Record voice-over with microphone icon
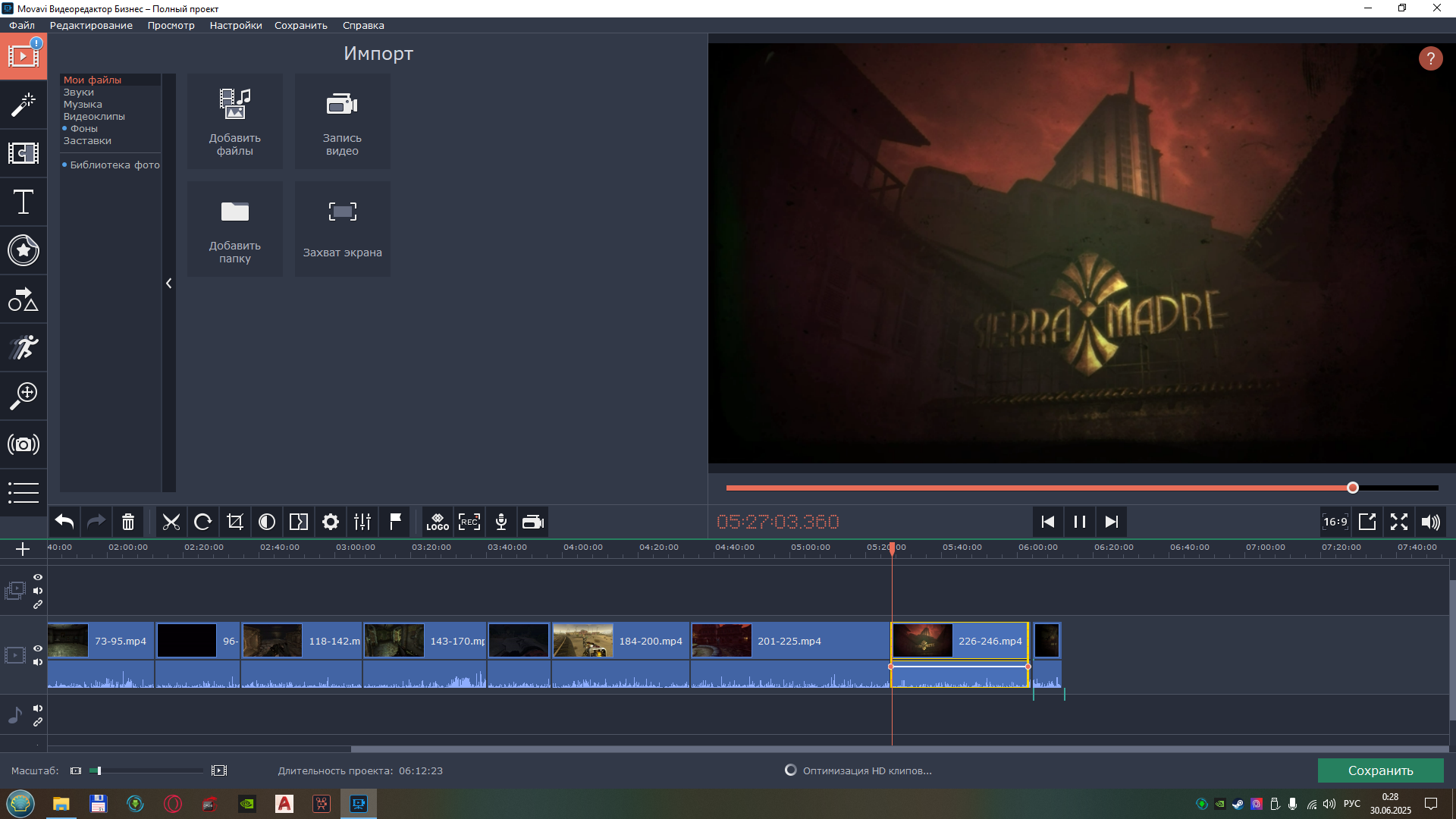1456x819 pixels. tap(501, 522)
